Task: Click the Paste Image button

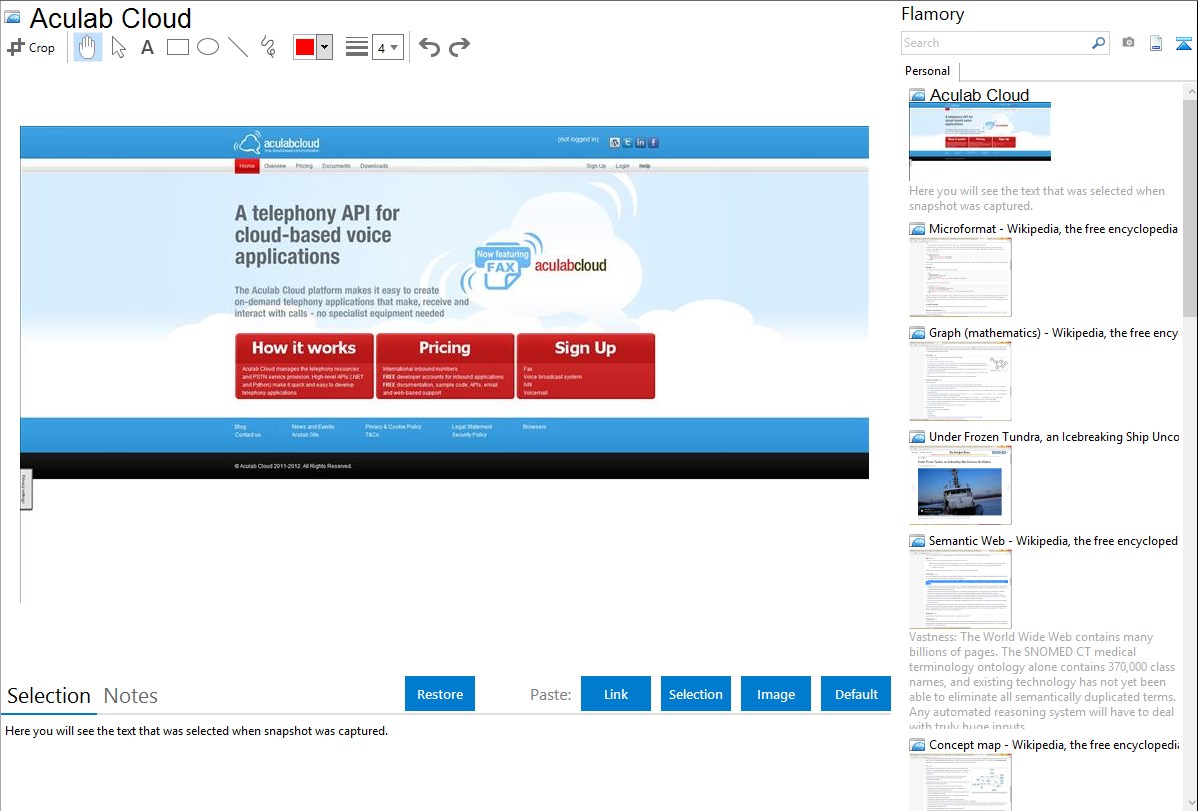Action: click(x=776, y=694)
